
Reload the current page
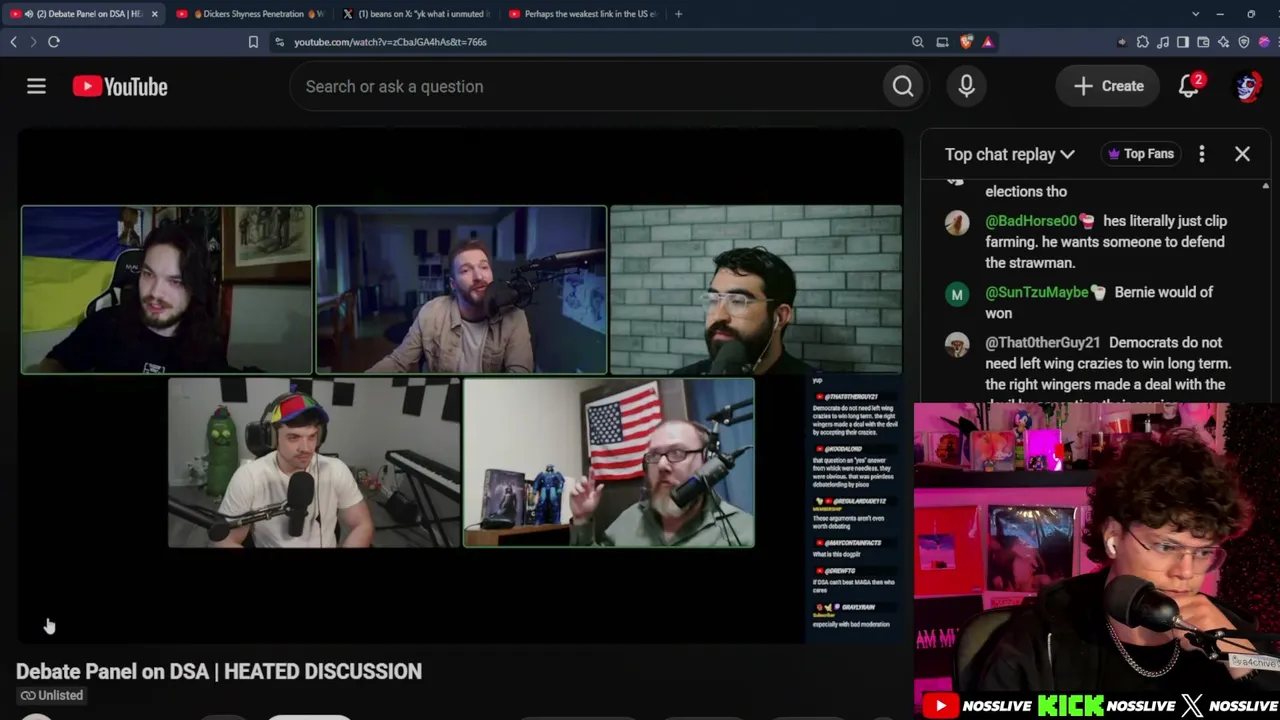(x=54, y=42)
